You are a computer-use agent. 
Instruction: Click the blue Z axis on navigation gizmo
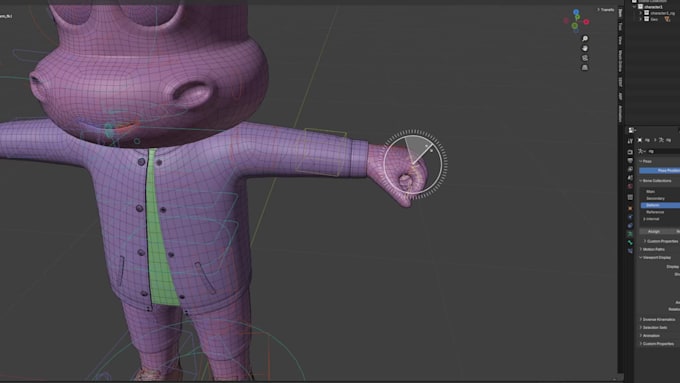click(576, 13)
